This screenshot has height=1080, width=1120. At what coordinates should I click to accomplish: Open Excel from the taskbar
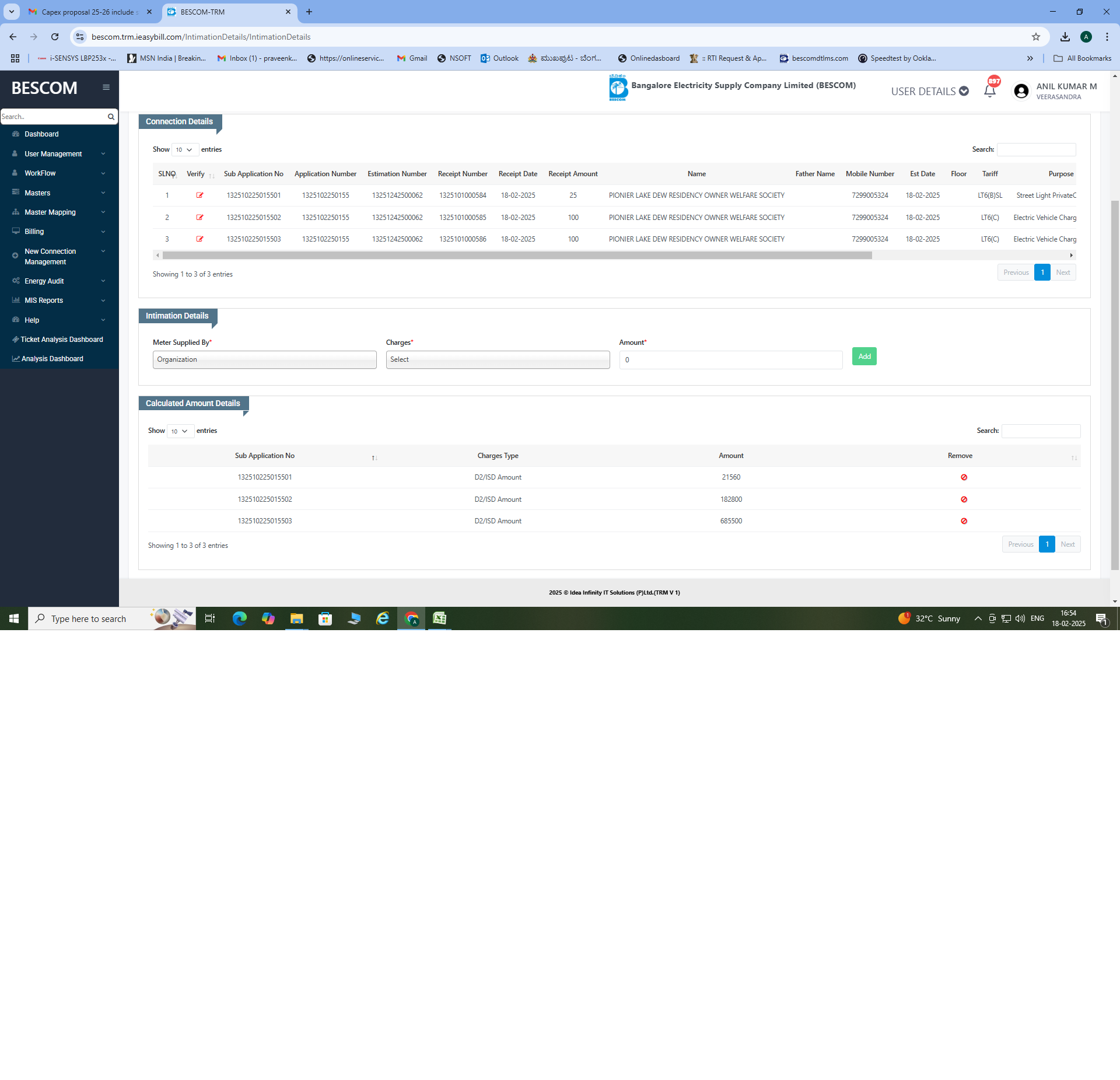(440, 618)
